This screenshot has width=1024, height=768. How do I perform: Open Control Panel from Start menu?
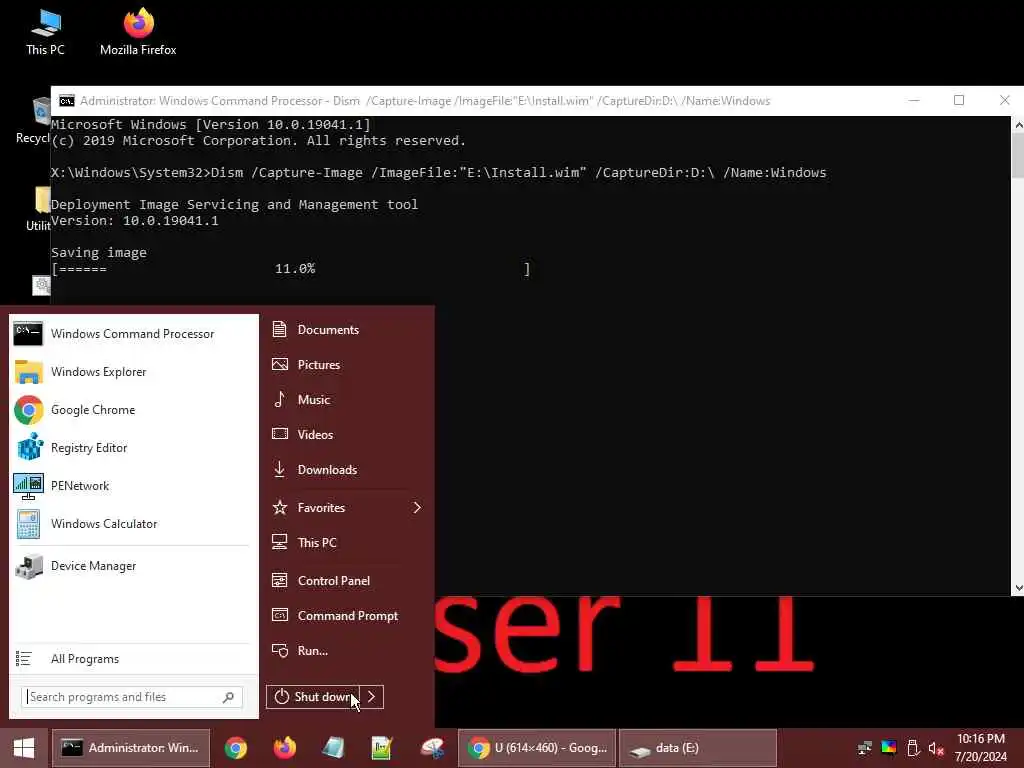pos(347,581)
